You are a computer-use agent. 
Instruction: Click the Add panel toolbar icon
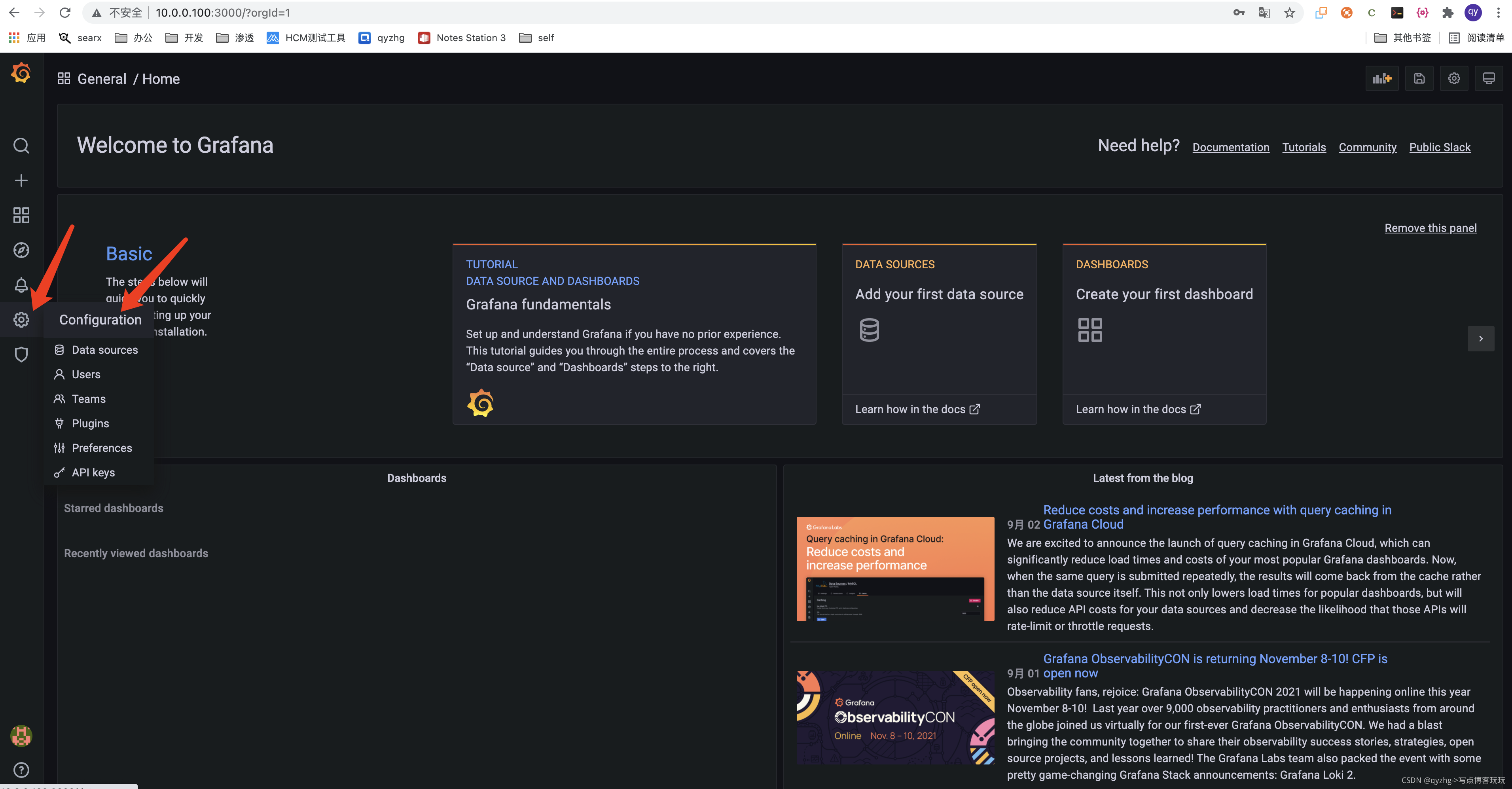pyautogui.click(x=1382, y=79)
